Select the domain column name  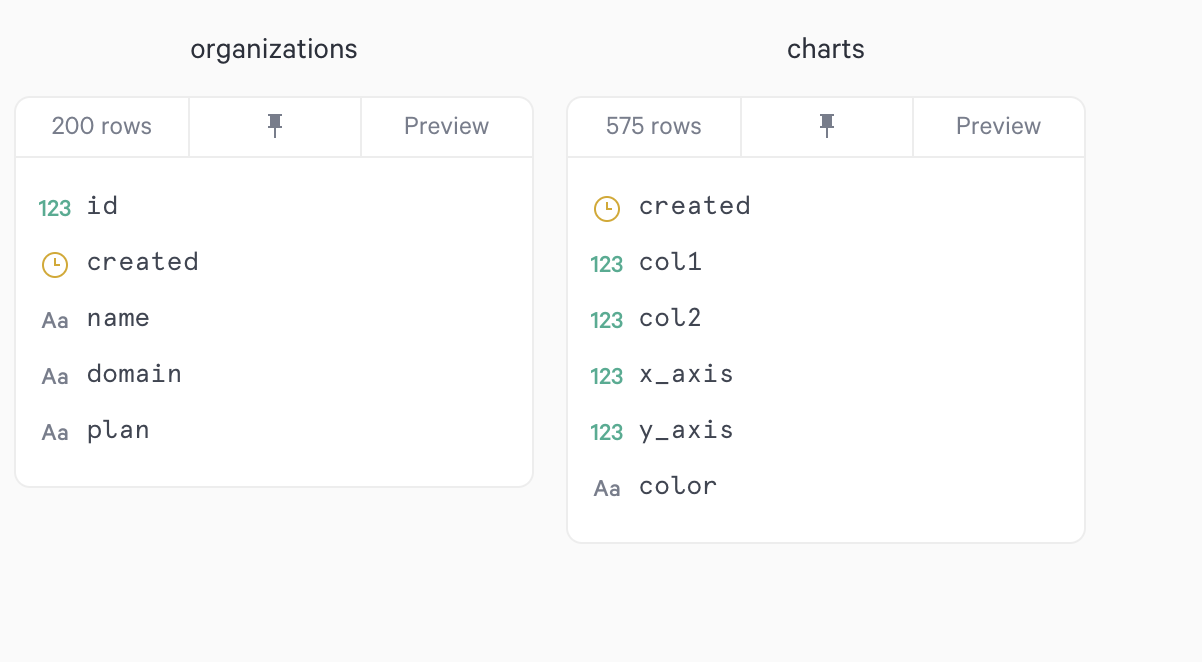134,375
